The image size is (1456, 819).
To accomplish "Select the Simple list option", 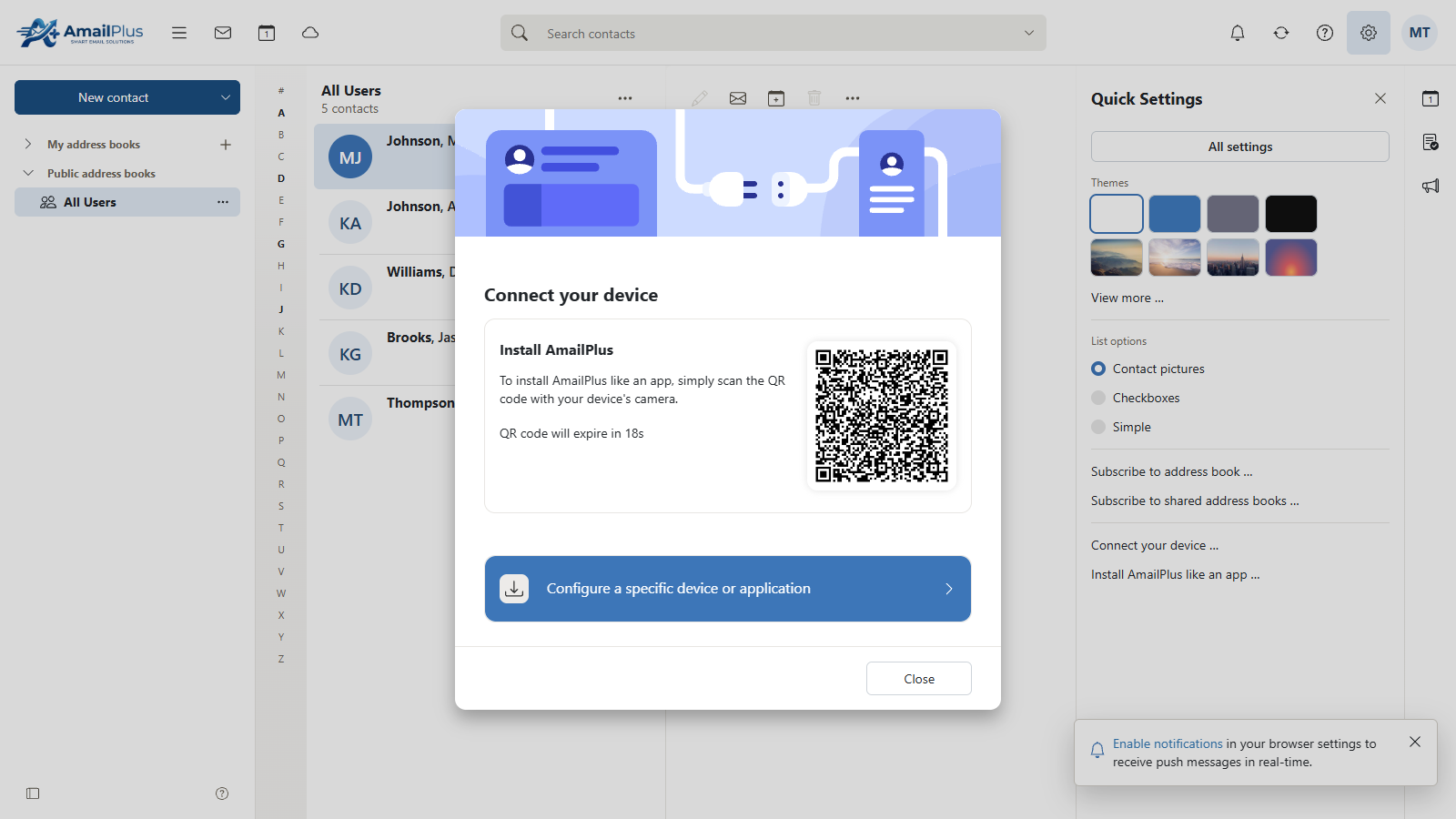I will (1121, 427).
